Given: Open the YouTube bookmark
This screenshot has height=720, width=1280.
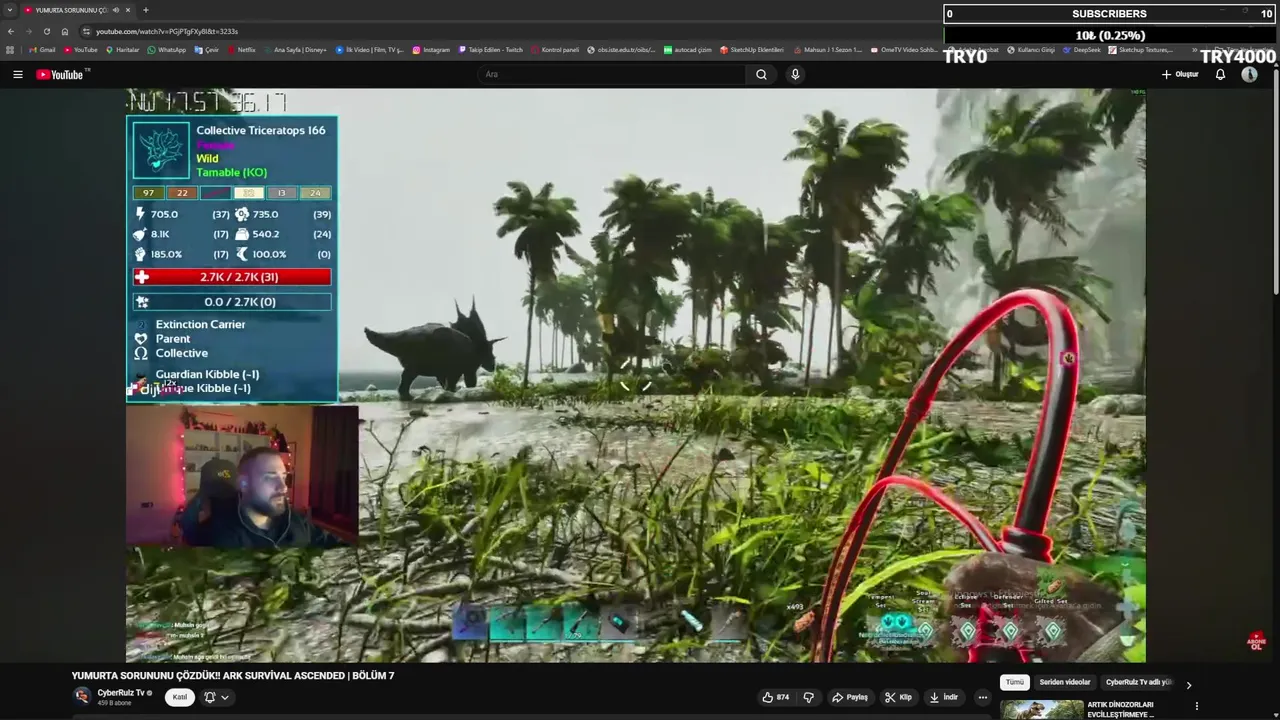Looking at the screenshot, I should click(81, 50).
